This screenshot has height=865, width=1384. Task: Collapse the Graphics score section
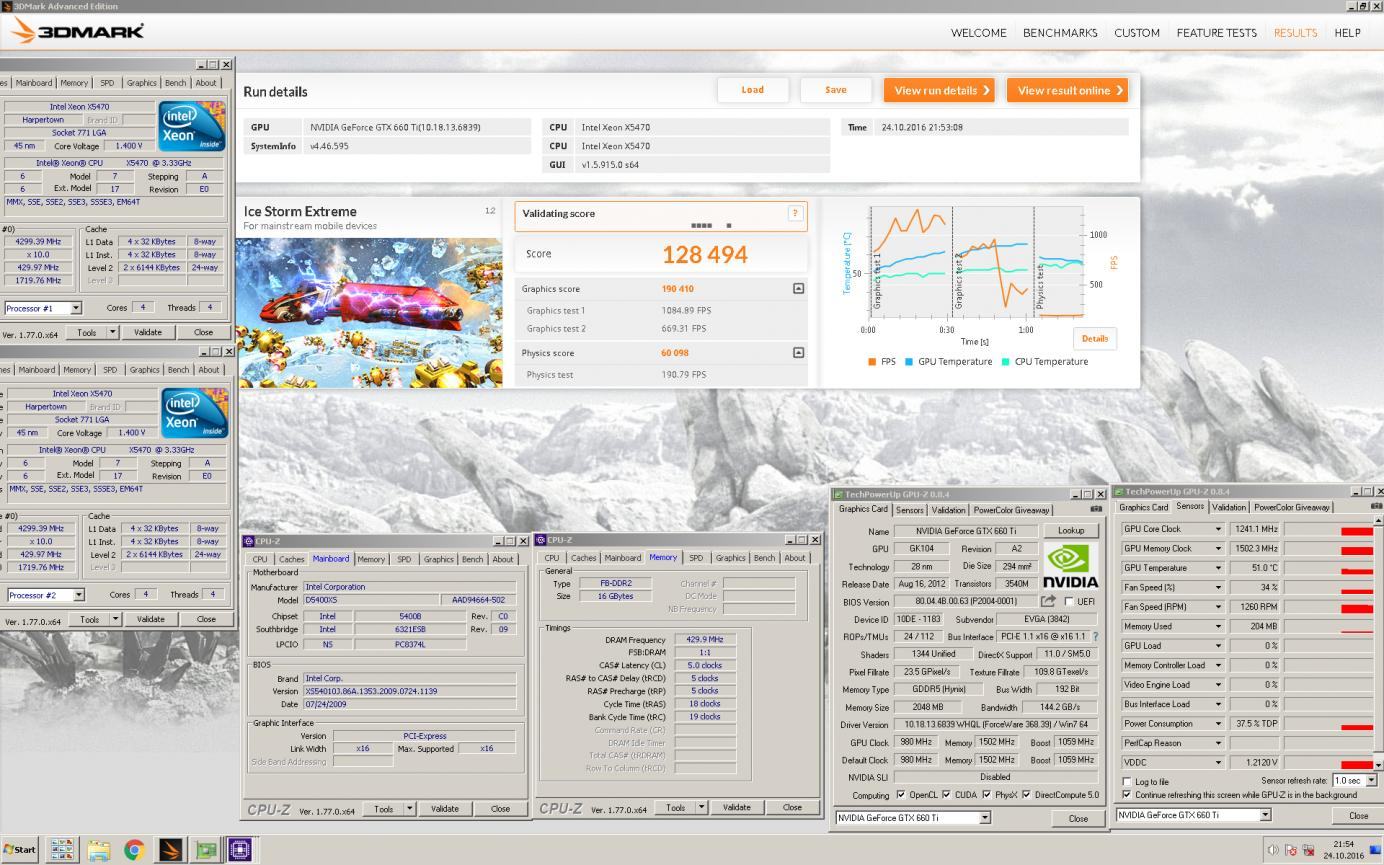tap(798, 289)
